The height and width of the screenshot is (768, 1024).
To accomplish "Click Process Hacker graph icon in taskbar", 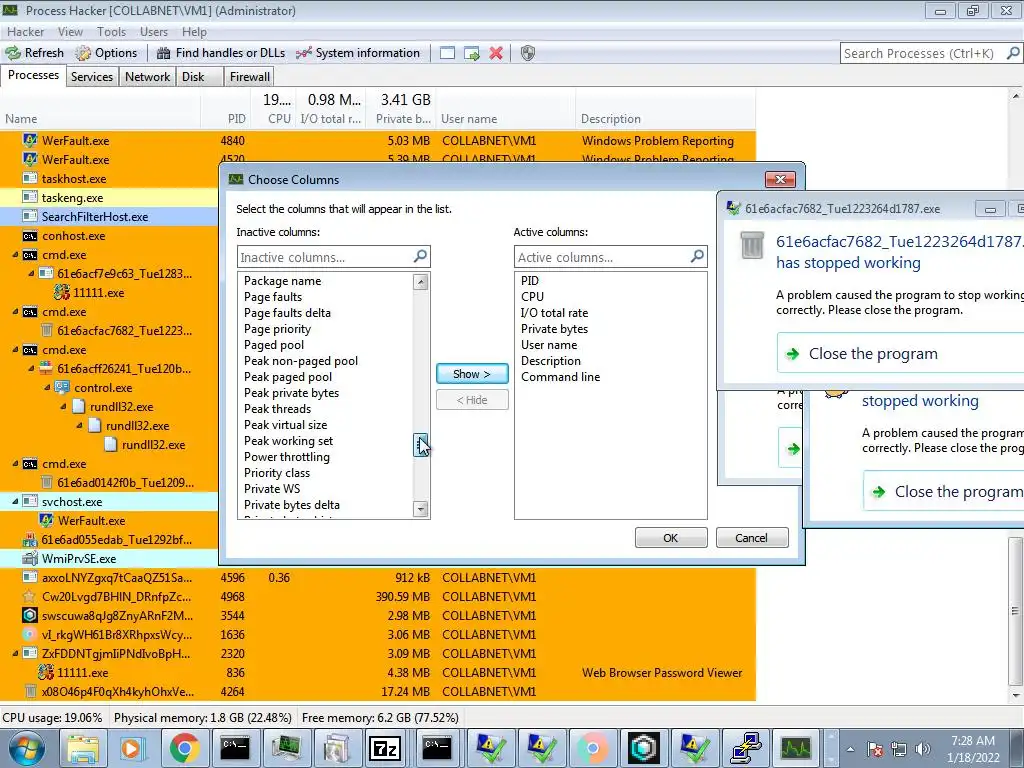I will (796, 748).
